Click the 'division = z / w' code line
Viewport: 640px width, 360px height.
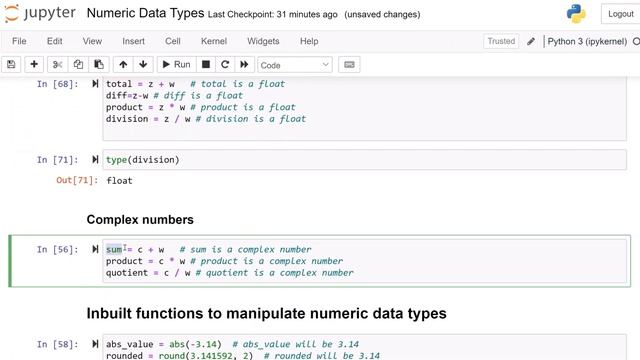pyautogui.click(x=206, y=119)
